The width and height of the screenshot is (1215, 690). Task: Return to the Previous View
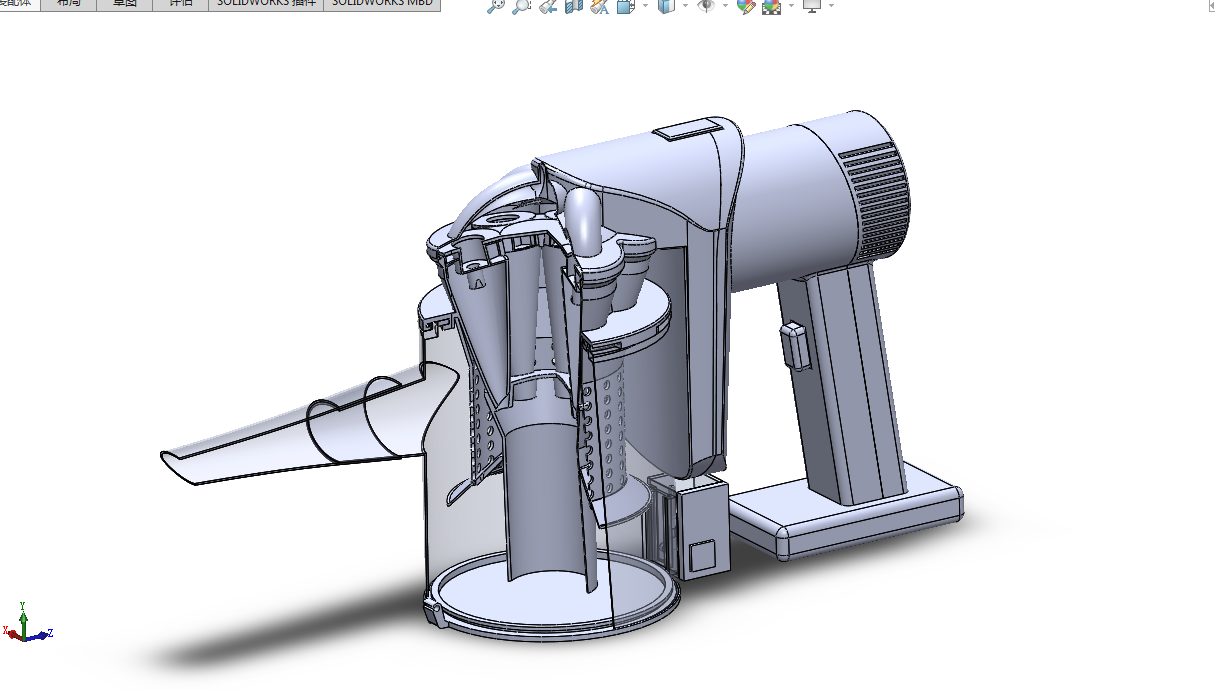pos(547,5)
